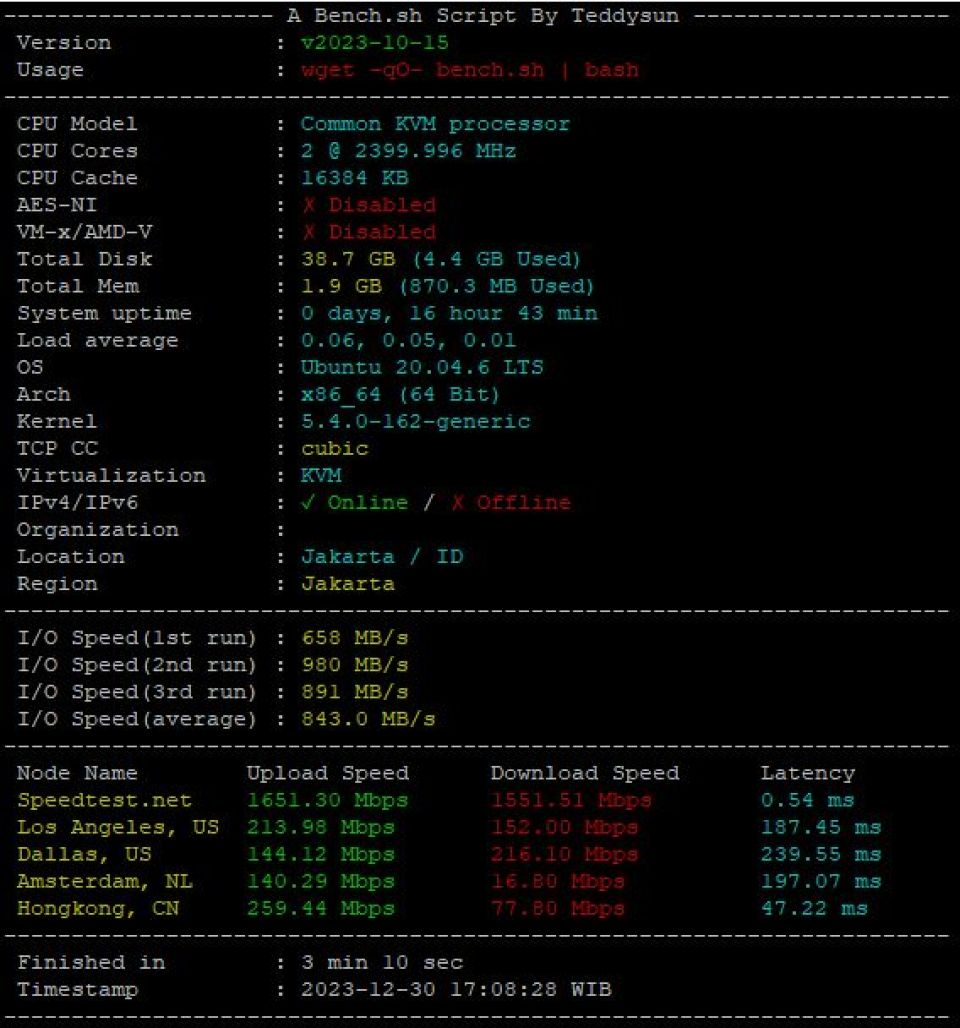Select the version text v2023-10-15
Image resolution: width=960 pixels, height=1028 pixels.
374,43
